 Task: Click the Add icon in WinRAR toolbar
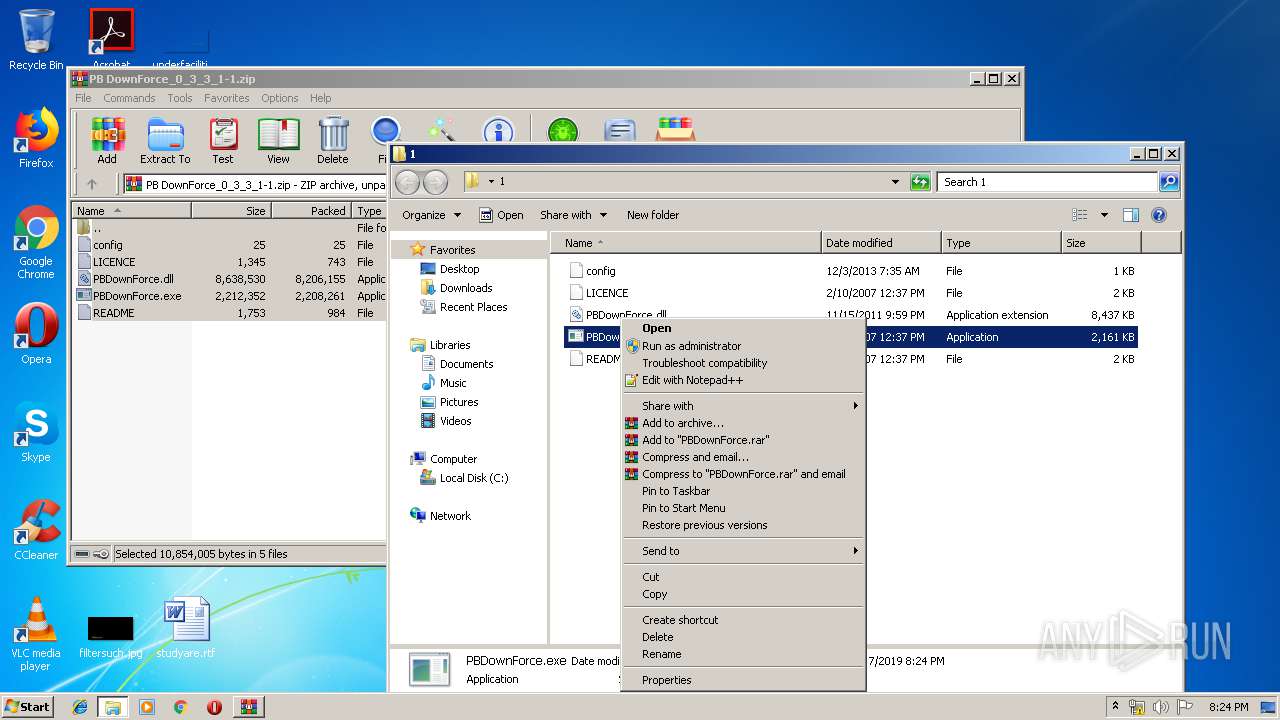pos(107,140)
